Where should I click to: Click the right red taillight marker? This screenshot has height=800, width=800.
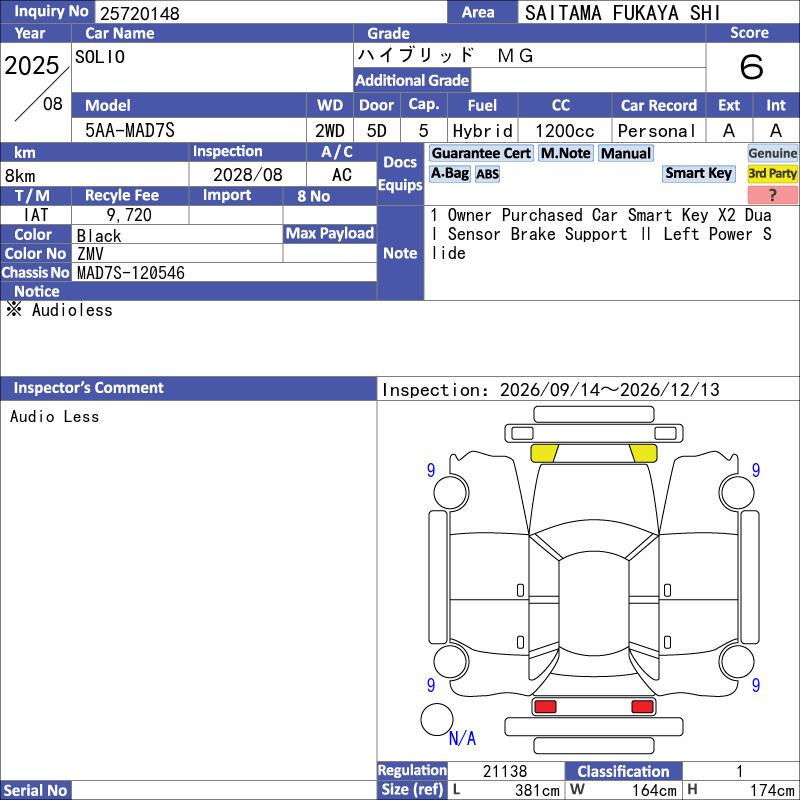point(642,707)
